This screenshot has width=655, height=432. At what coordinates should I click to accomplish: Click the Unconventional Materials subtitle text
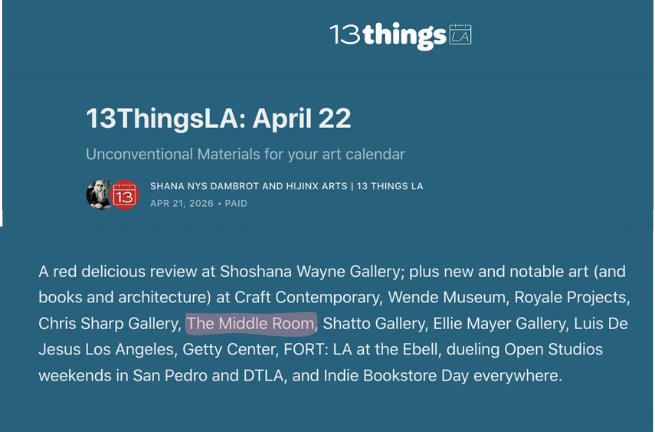click(245, 154)
